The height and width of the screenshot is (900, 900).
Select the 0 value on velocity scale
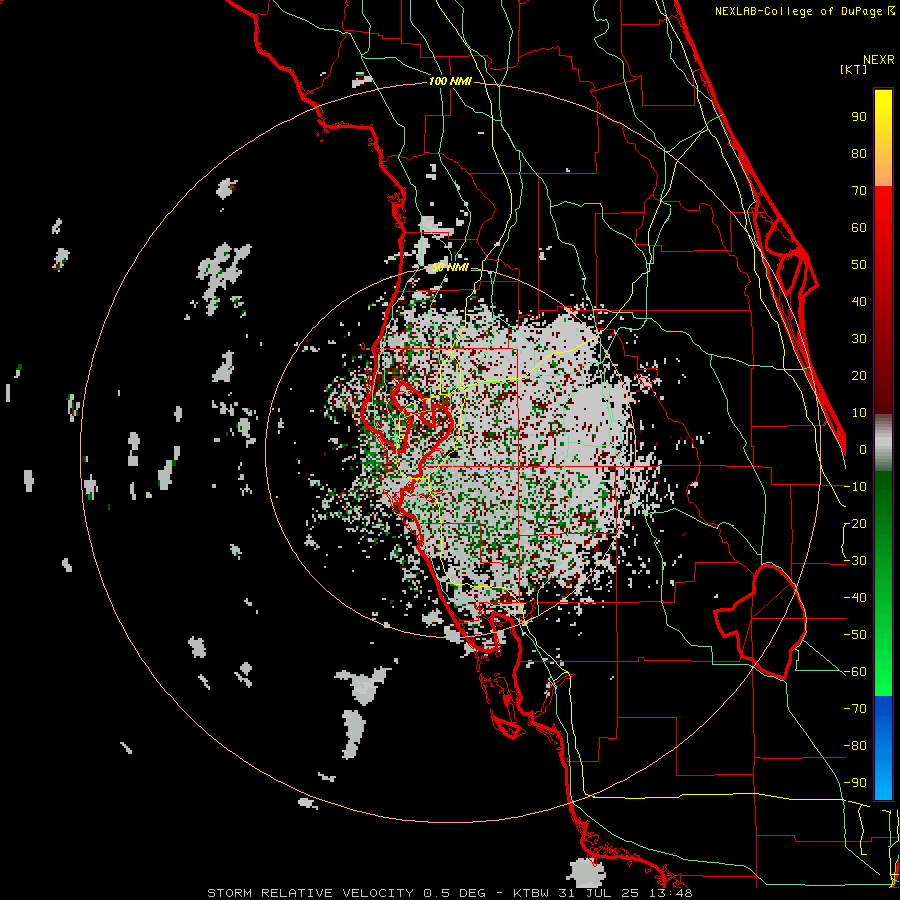(863, 449)
